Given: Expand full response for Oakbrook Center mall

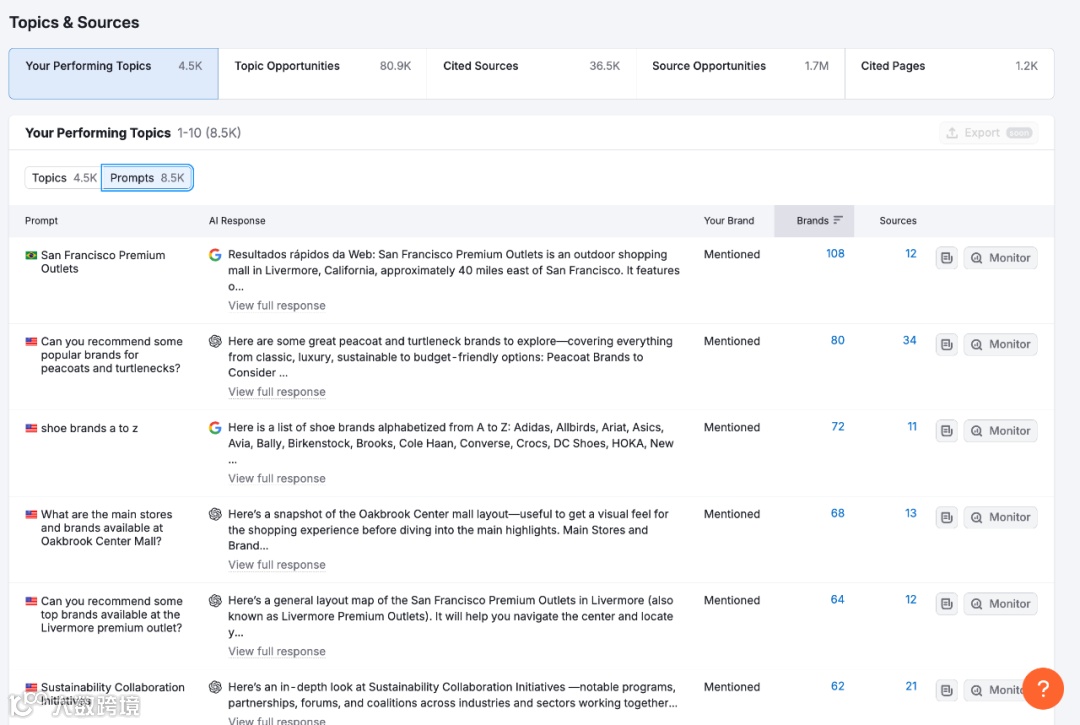Looking at the screenshot, I should (x=277, y=565).
